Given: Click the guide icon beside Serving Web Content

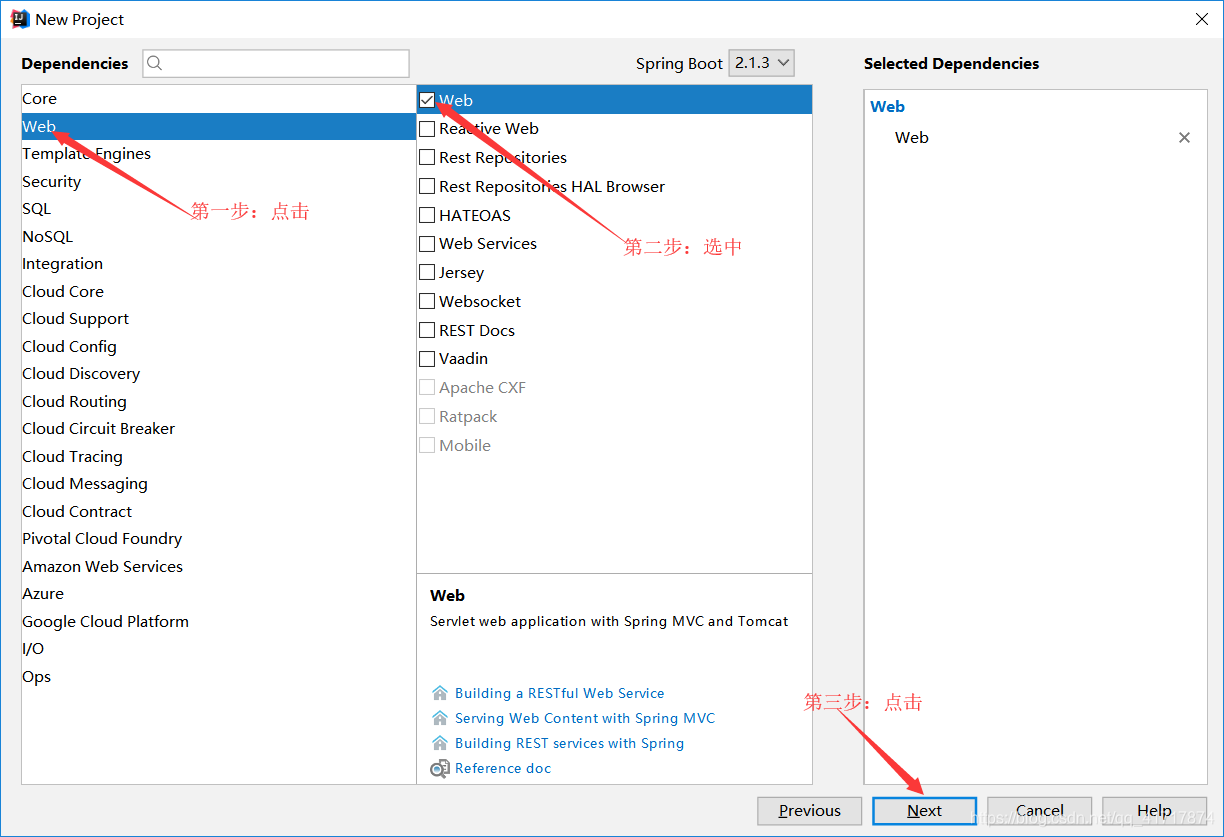Looking at the screenshot, I should (440, 718).
